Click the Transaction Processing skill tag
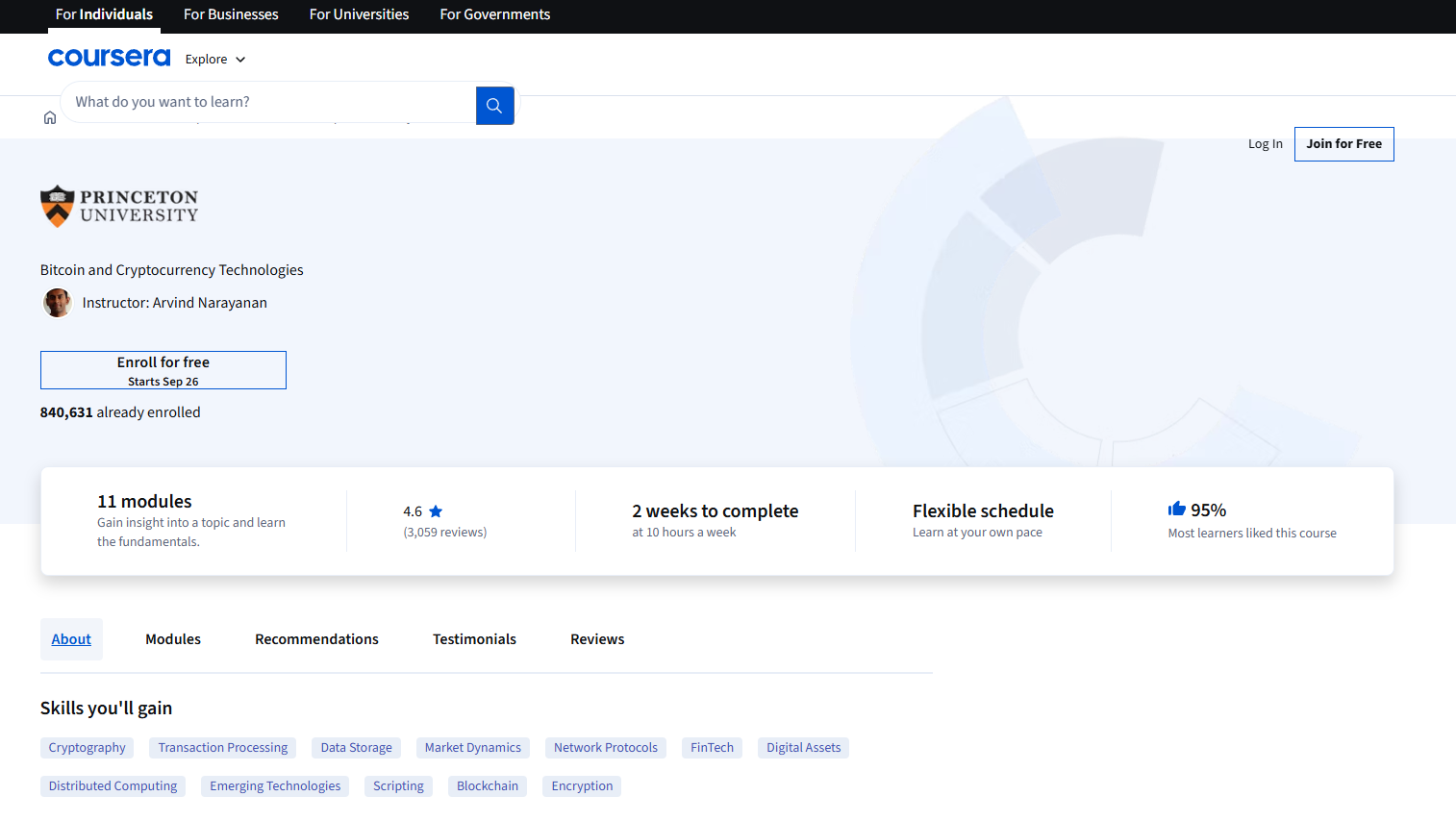 223,748
